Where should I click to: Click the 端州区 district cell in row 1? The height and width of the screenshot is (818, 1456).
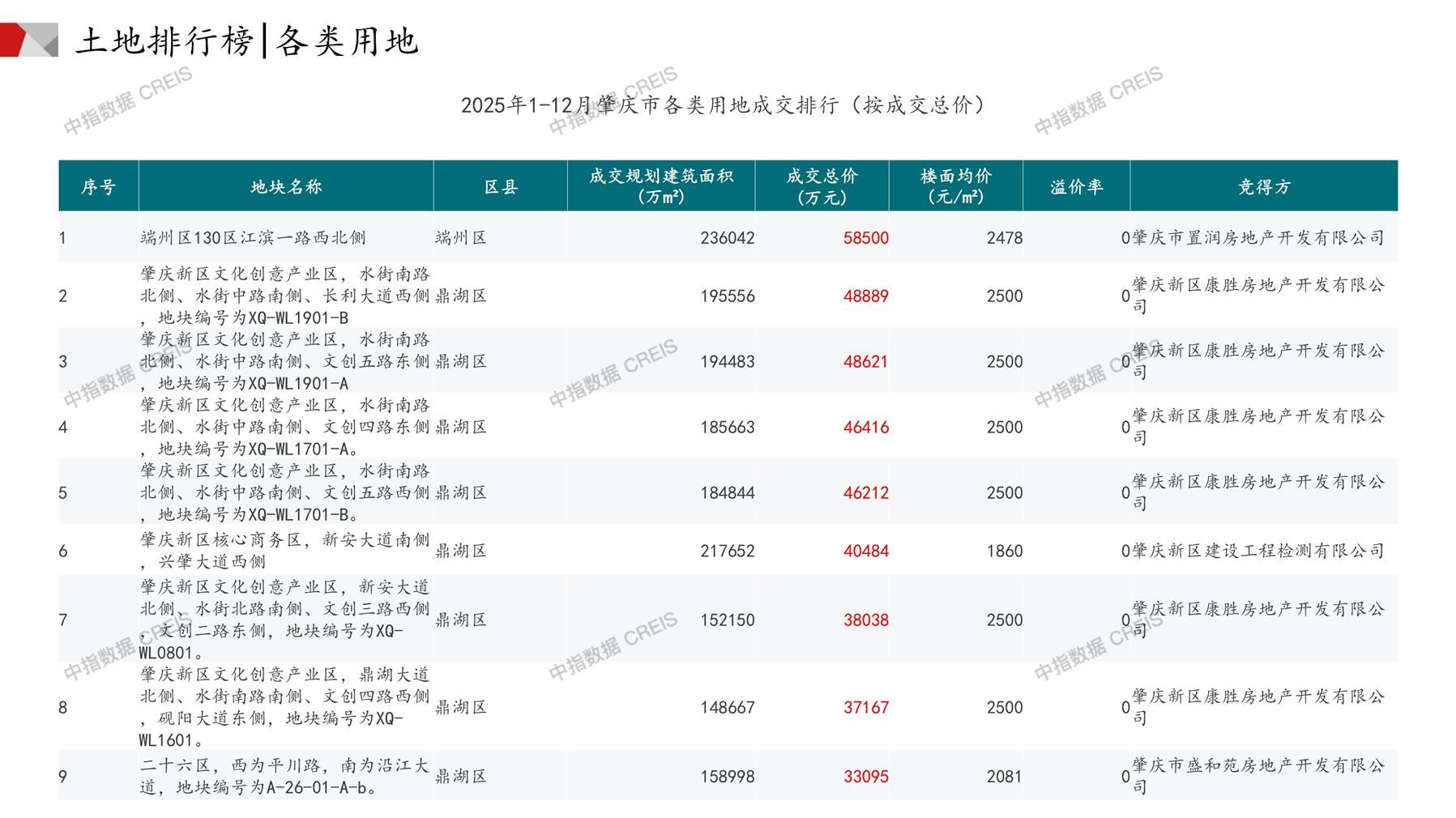tap(461, 238)
